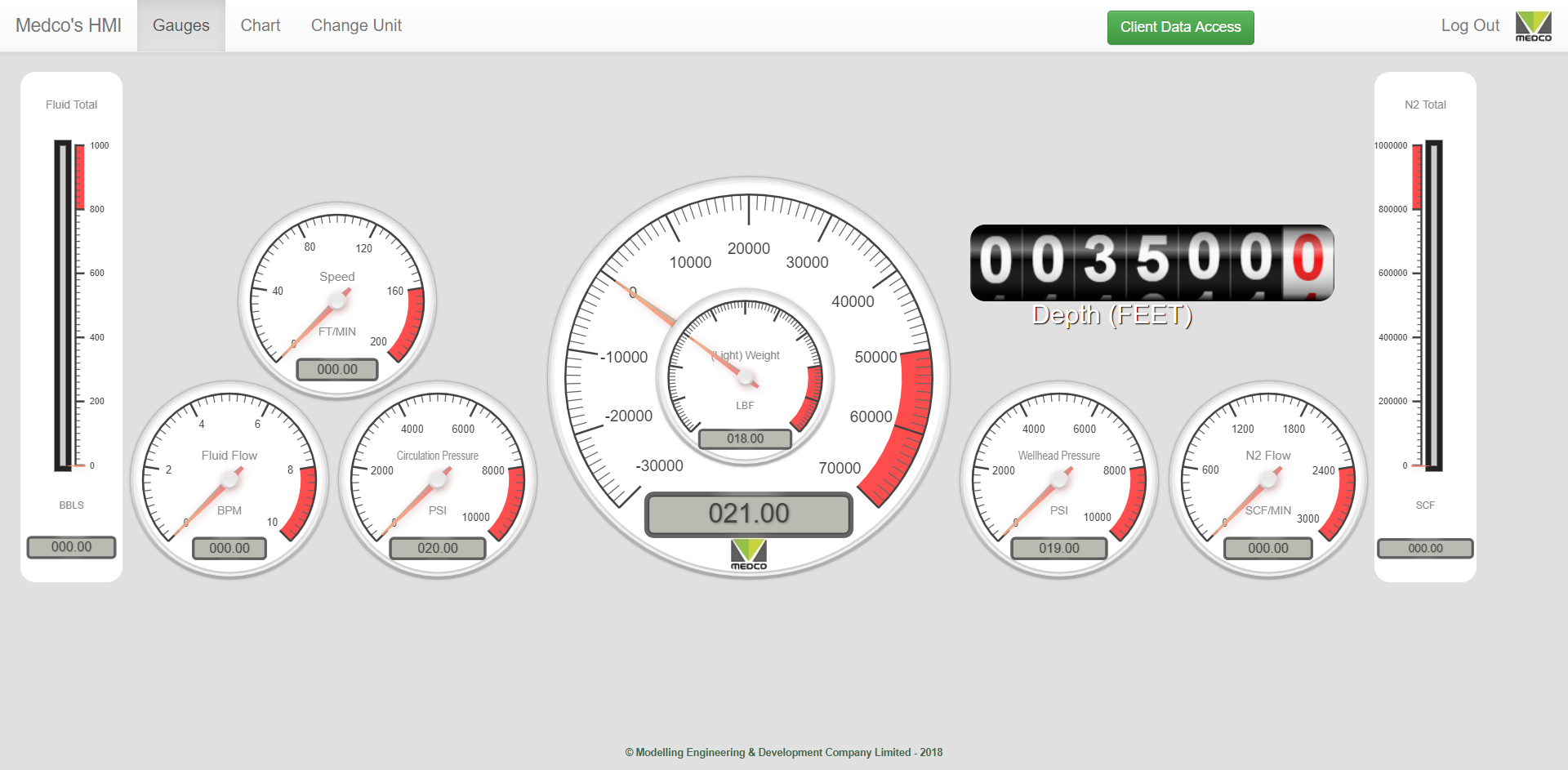
Task: Switch to the Chart tab
Action: (x=260, y=25)
